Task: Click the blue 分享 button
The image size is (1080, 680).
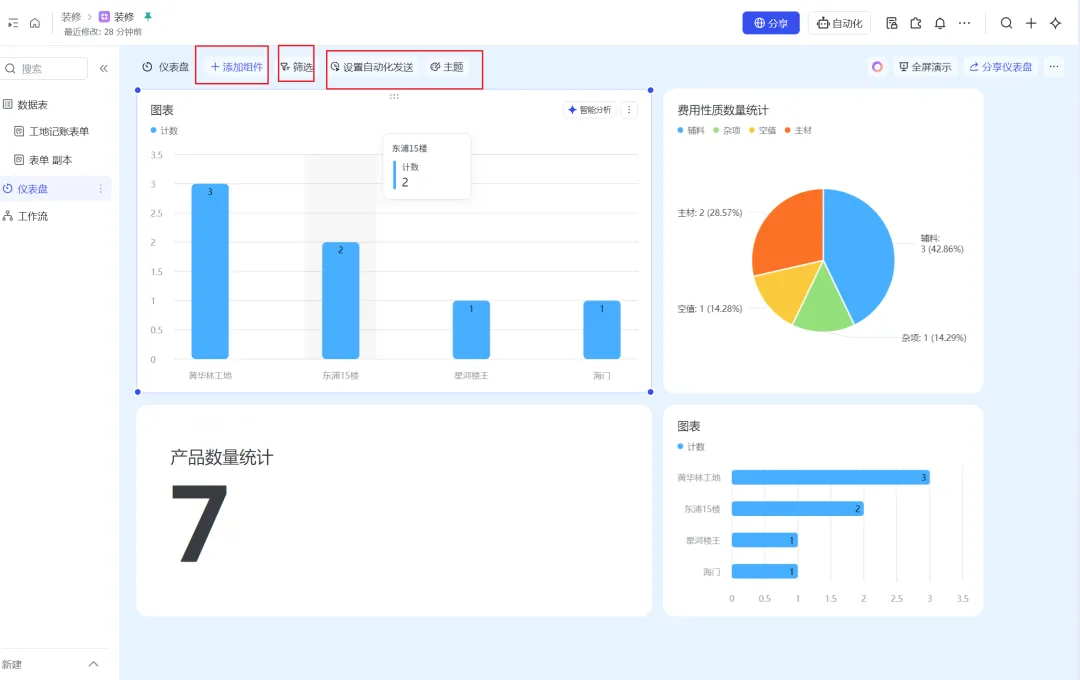Action: (771, 23)
